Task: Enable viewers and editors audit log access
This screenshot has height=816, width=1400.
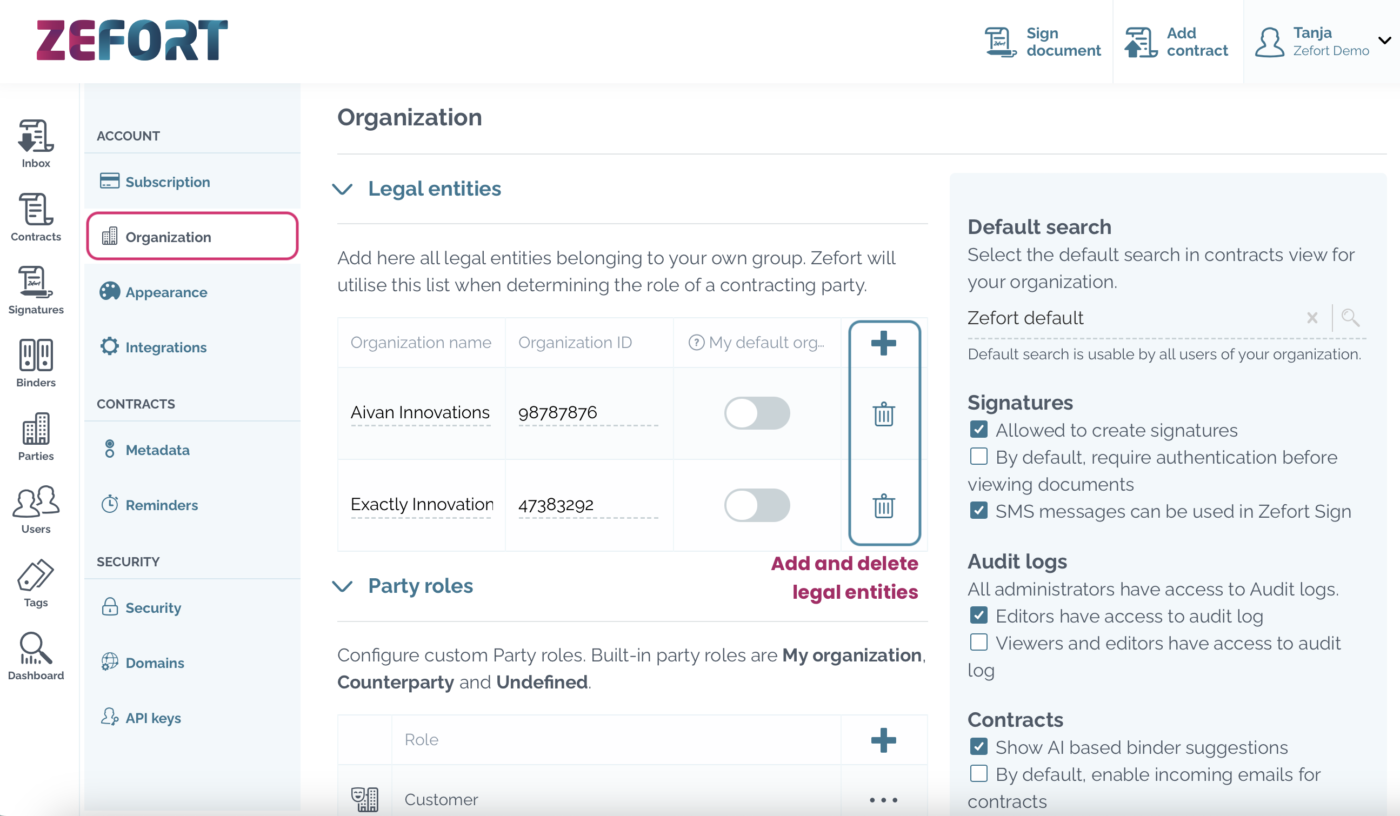Action: [978, 643]
